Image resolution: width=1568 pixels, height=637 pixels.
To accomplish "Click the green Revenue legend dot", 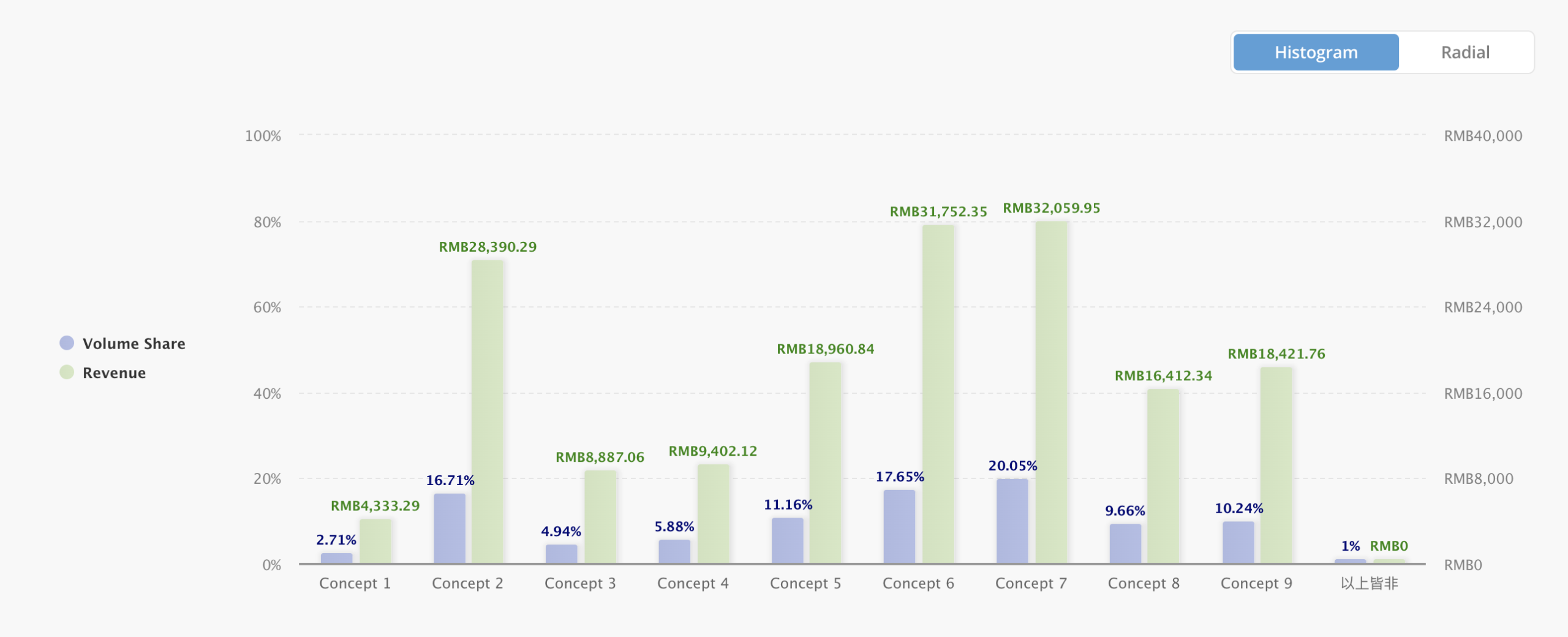I will click(67, 372).
